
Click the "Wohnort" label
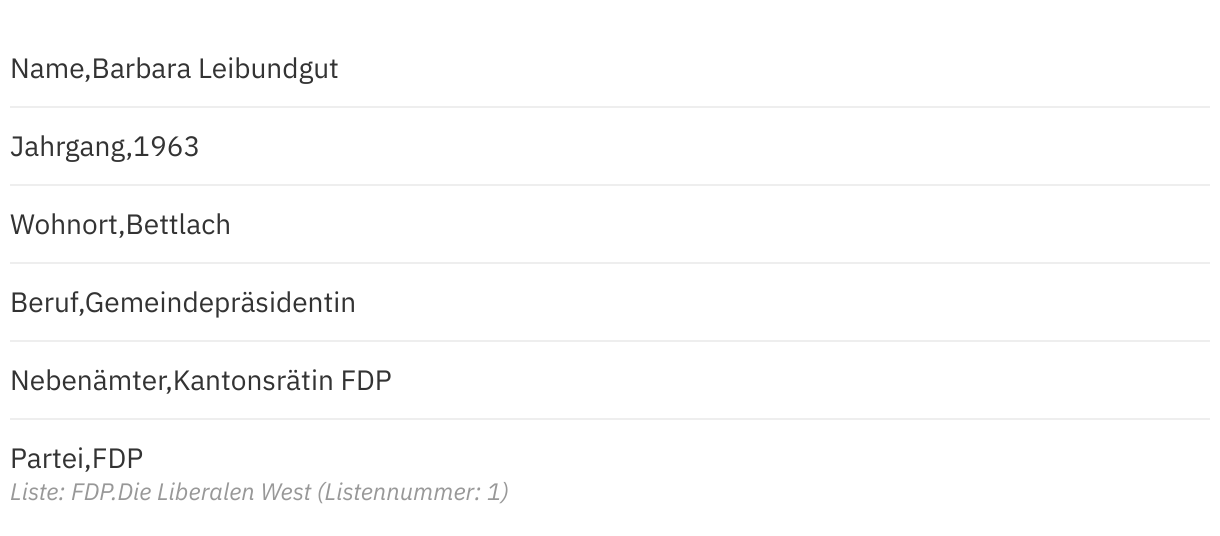click(64, 225)
